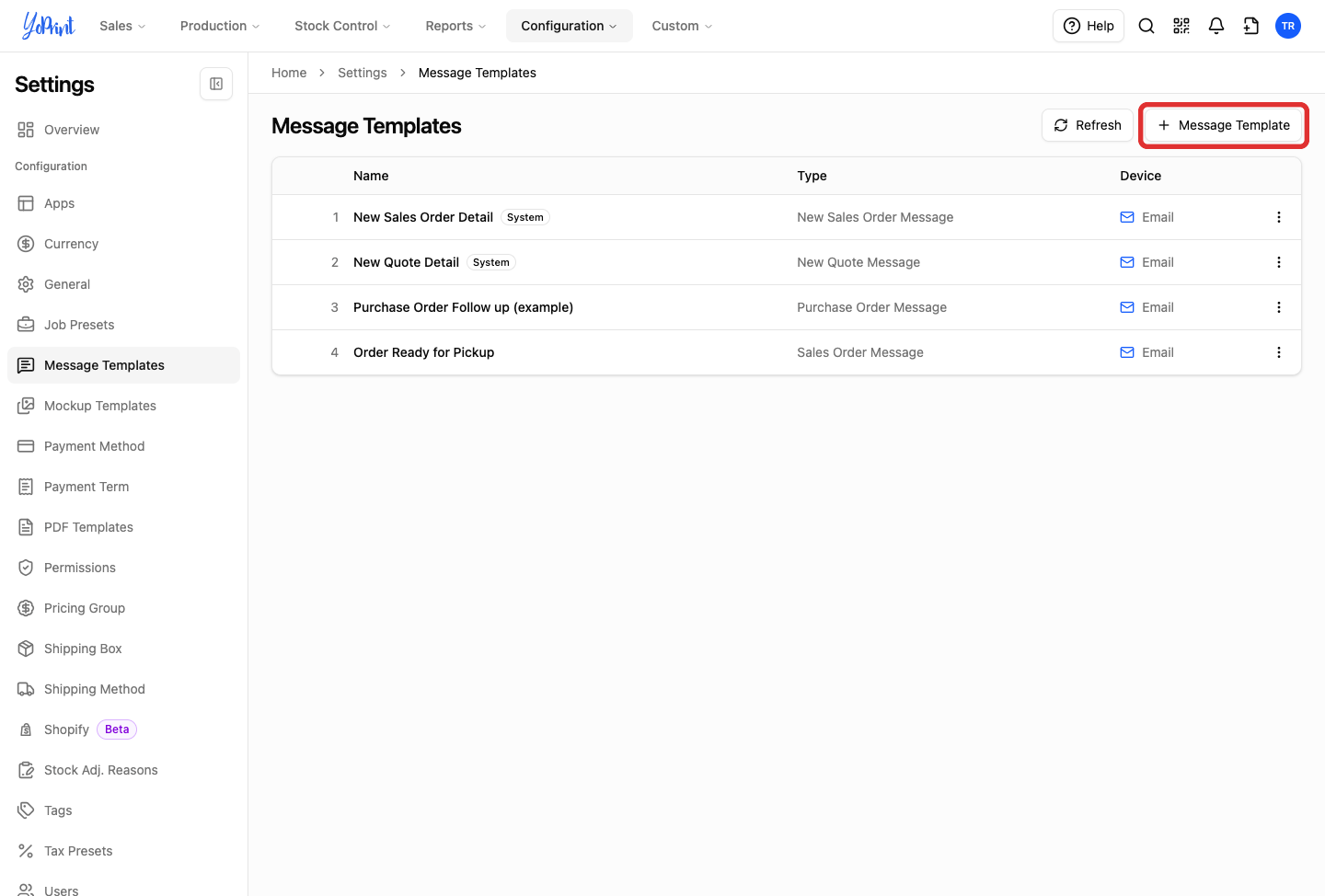This screenshot has height=896, width=1325.
Task: Expand the Configuration menu
Action: (x=570, y=26)
